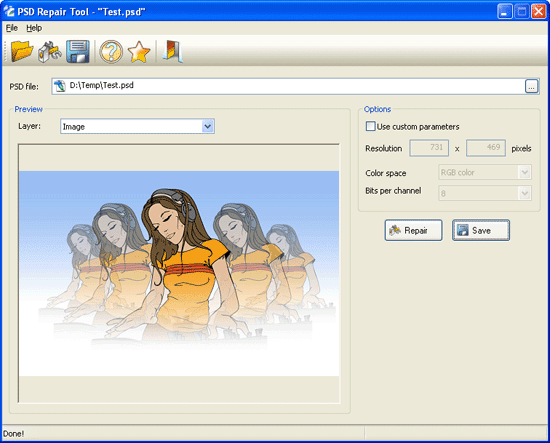Screen dimensions: 550x443
Task: Close the PSD Repair Tool window
Action: pyautogui.click(x=538, y=11)
